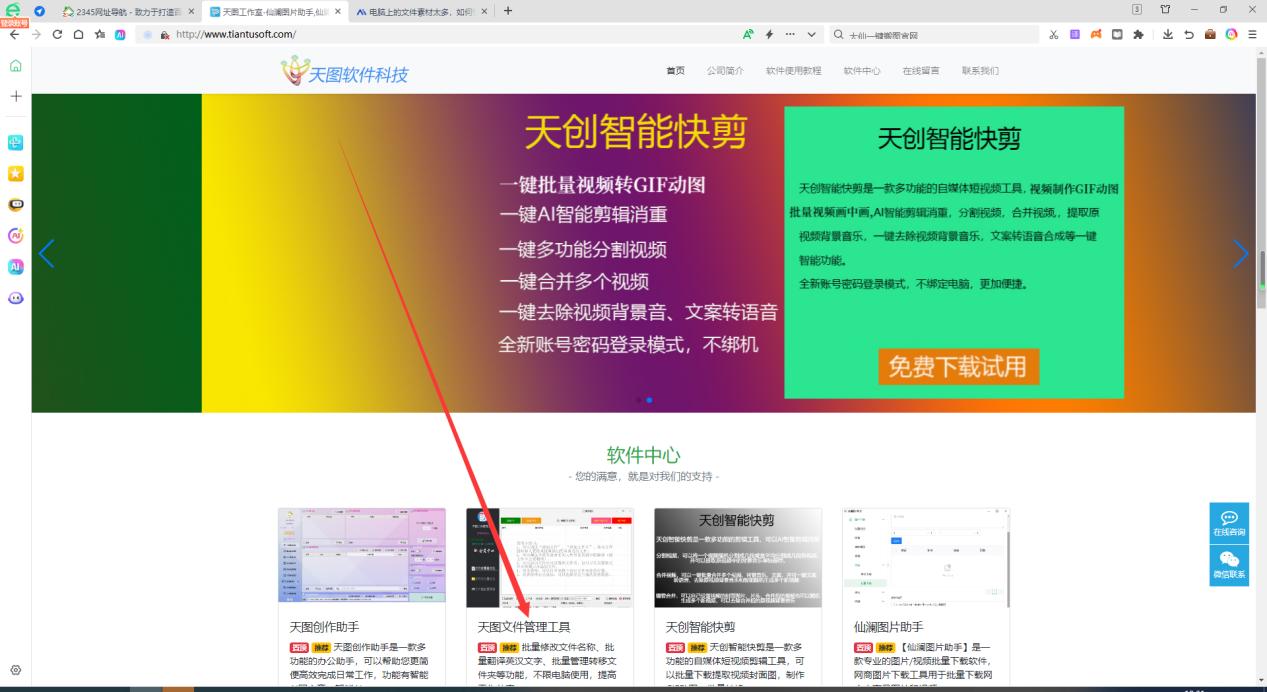Open the sidebar blue AI icon
Screen dimensions: 1267x692
pos(15,267)
